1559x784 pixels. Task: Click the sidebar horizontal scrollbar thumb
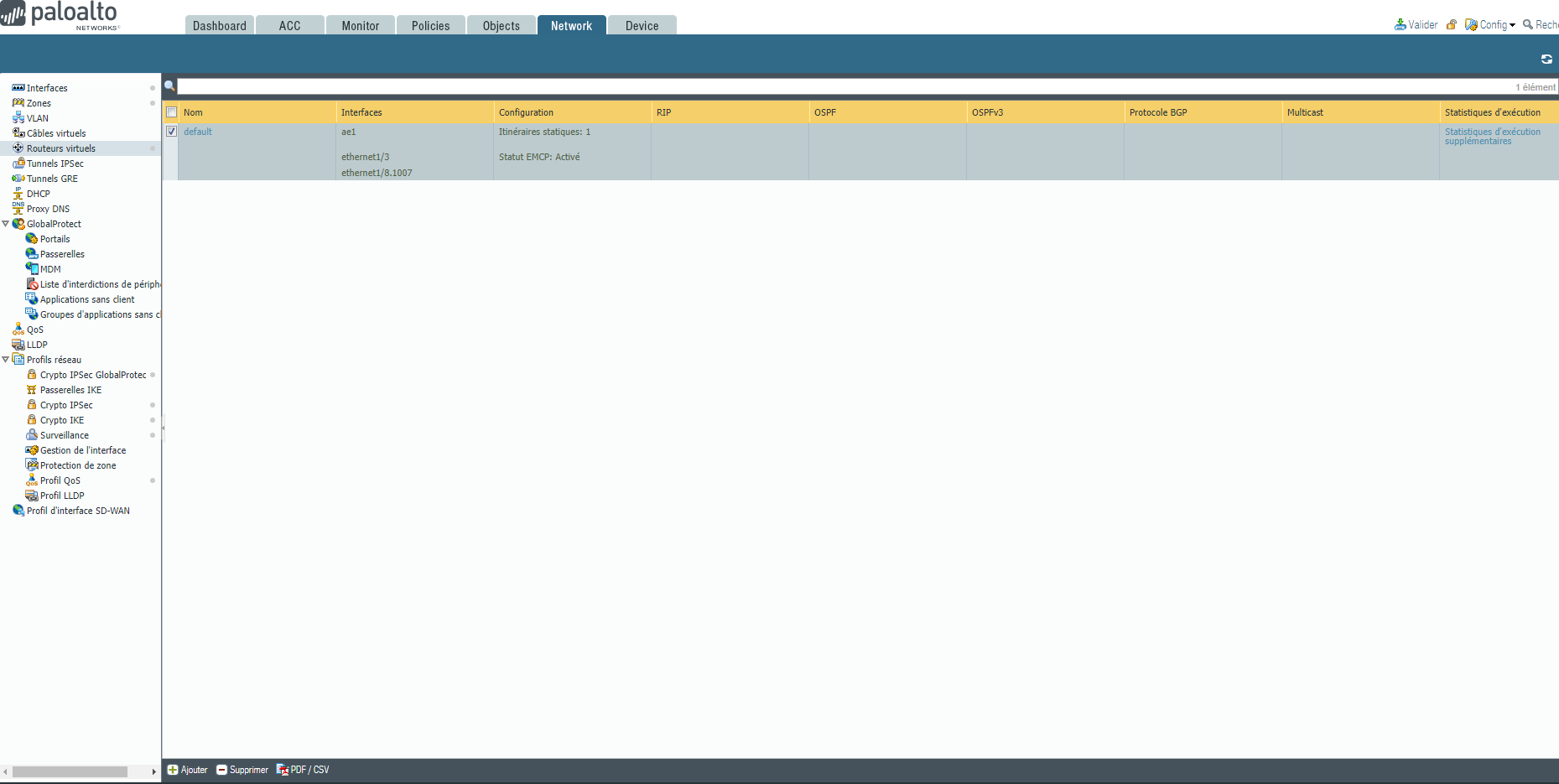(70, 771)
